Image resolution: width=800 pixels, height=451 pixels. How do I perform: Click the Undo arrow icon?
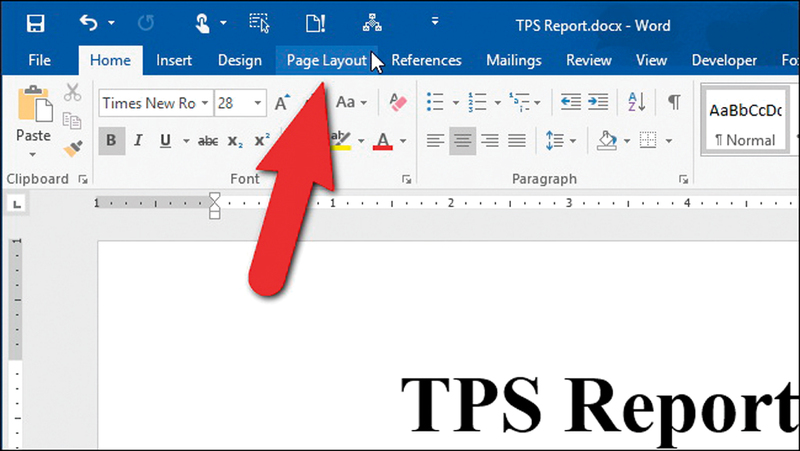(x=90, y=22)
